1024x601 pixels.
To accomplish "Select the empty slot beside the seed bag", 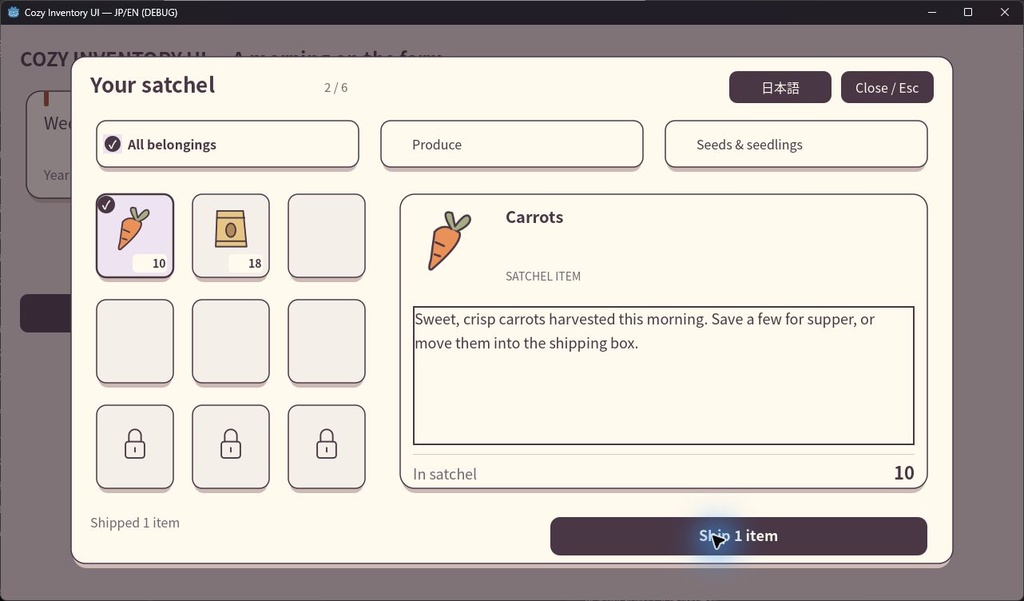I will (x=327, y=236).
